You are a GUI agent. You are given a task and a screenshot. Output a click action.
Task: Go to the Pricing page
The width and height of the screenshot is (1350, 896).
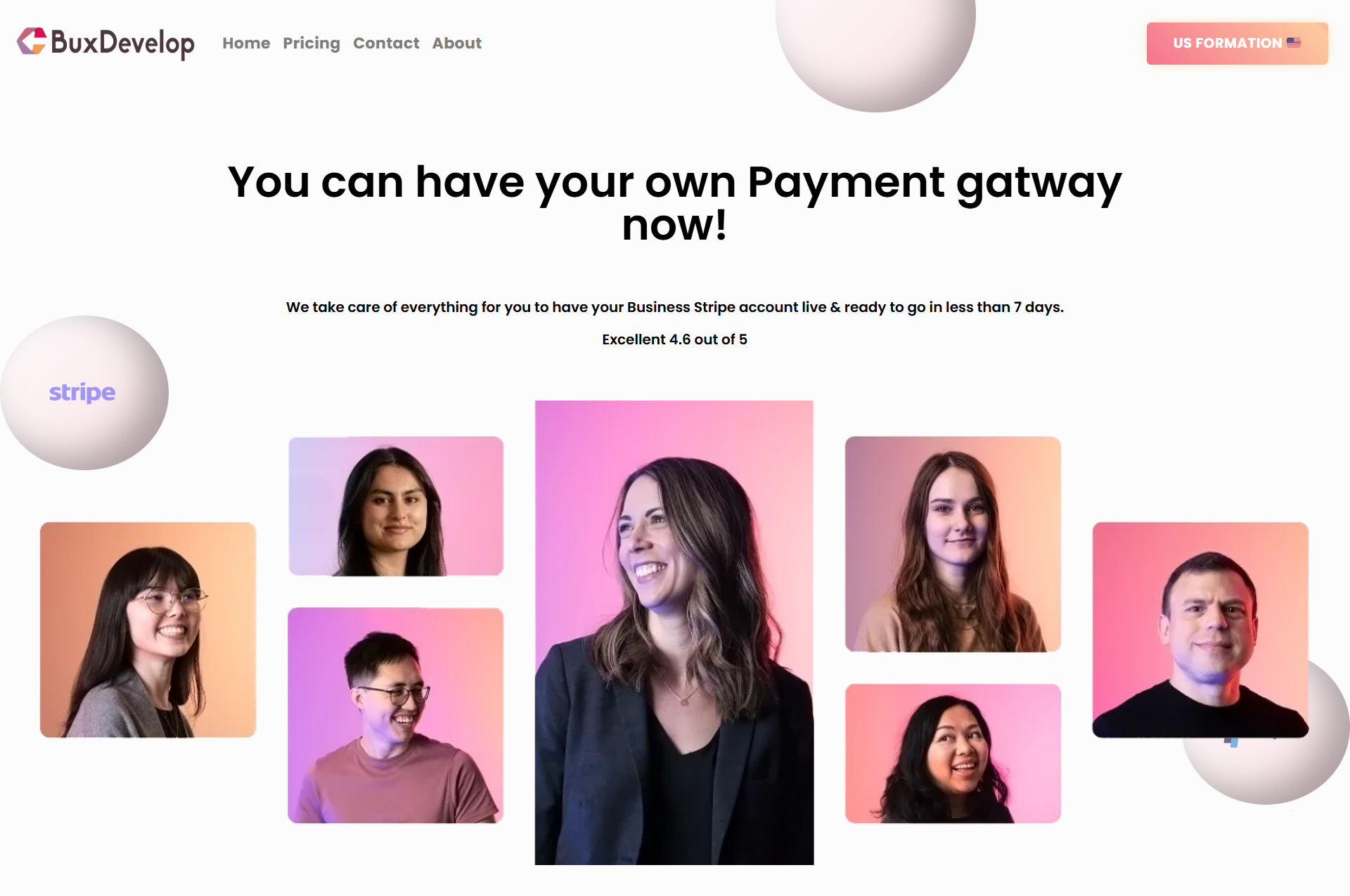pyautogui.click(x=311, y=44)
